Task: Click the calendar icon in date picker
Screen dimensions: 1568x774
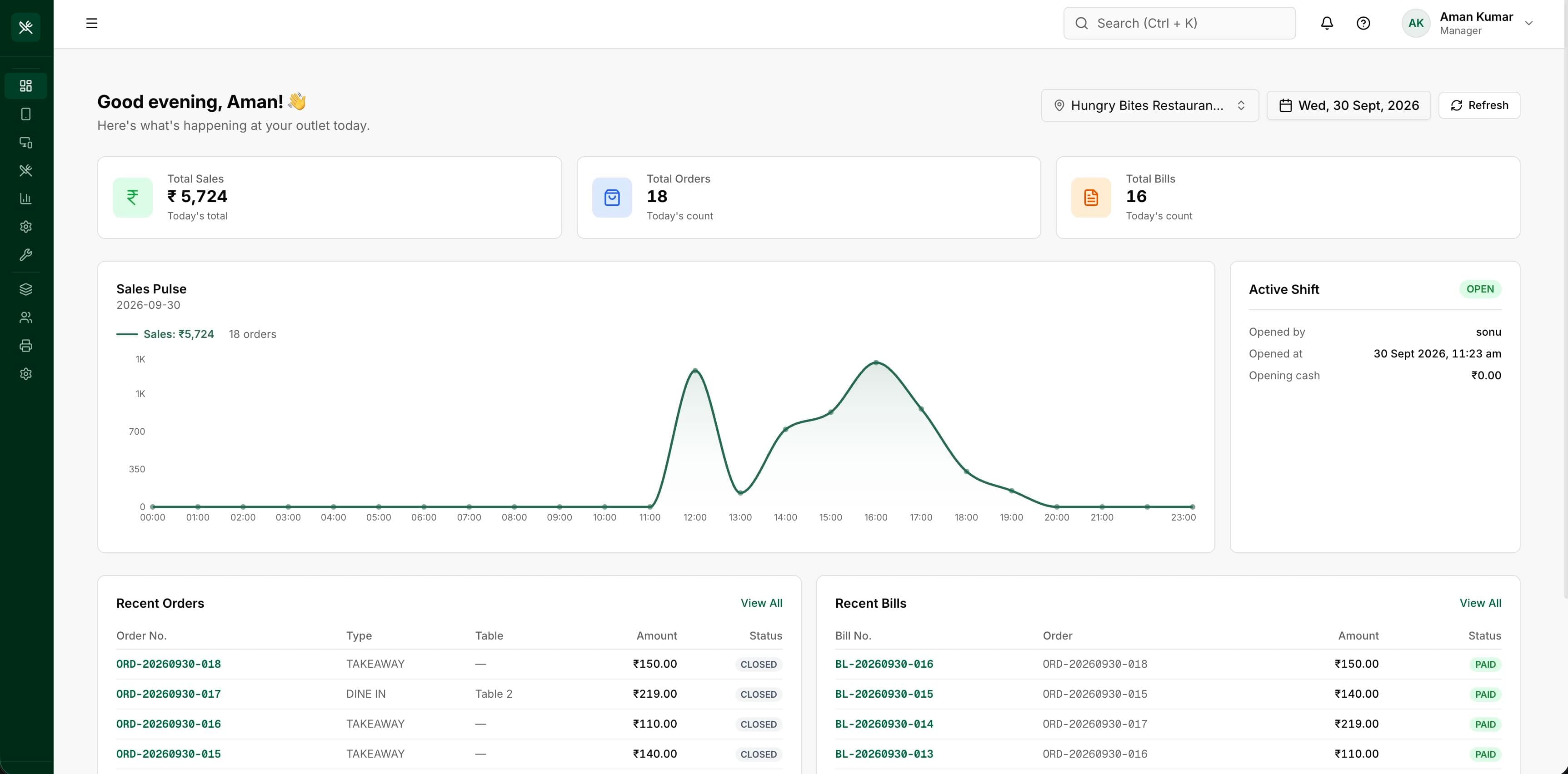Action: point(1286,105)
